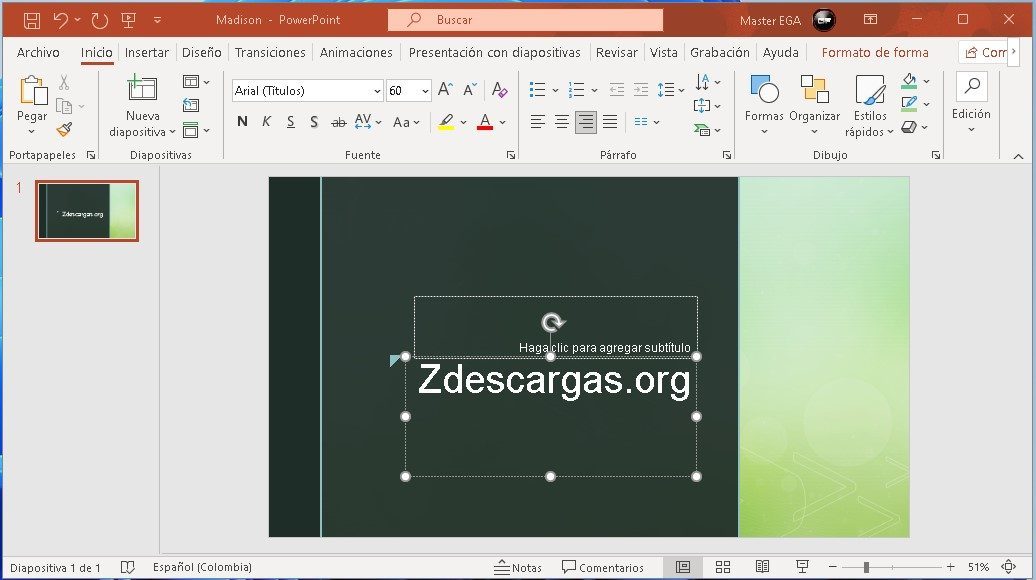1036x580 pixels.
Task: Clear all formatting icon
Action: 500,89
